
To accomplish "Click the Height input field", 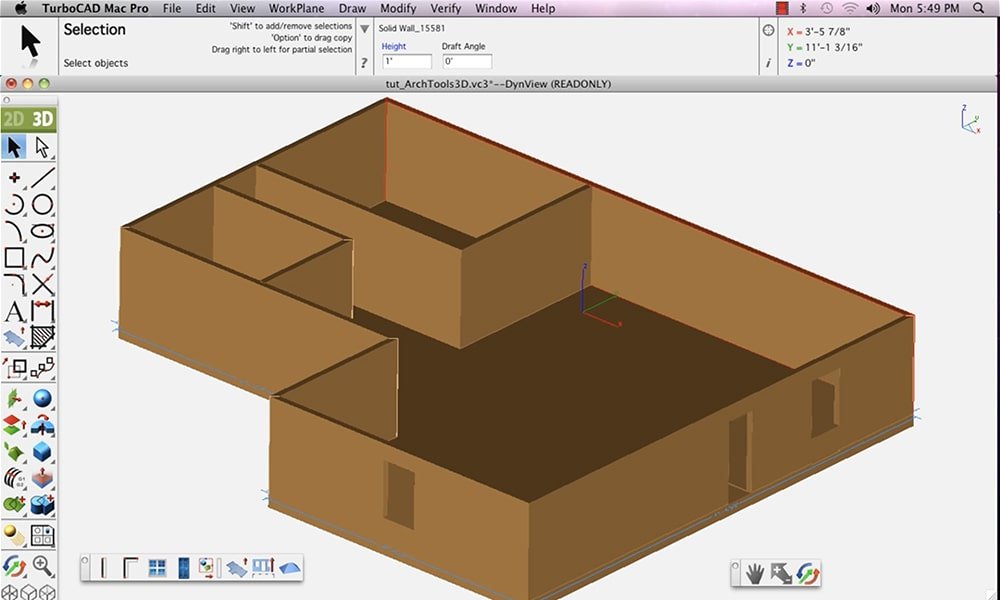I will coord(407,62).
